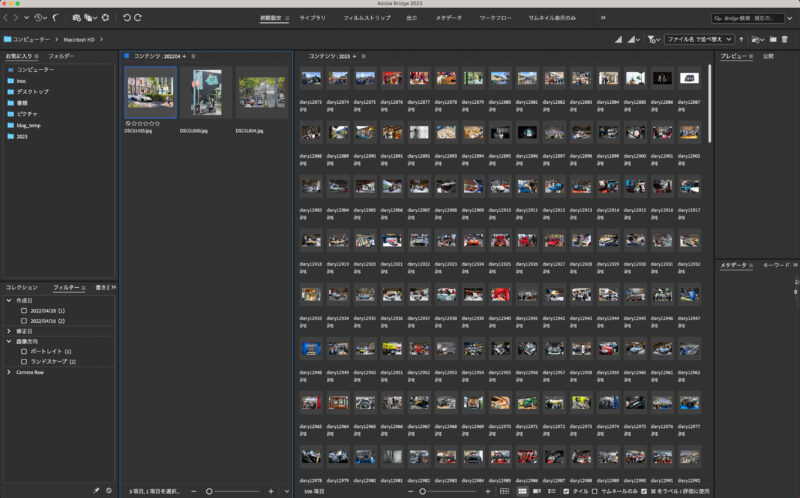Click the new folder icon in path bar
The width and height of the screenshot is (800, 498).
(x=771, y=39)
